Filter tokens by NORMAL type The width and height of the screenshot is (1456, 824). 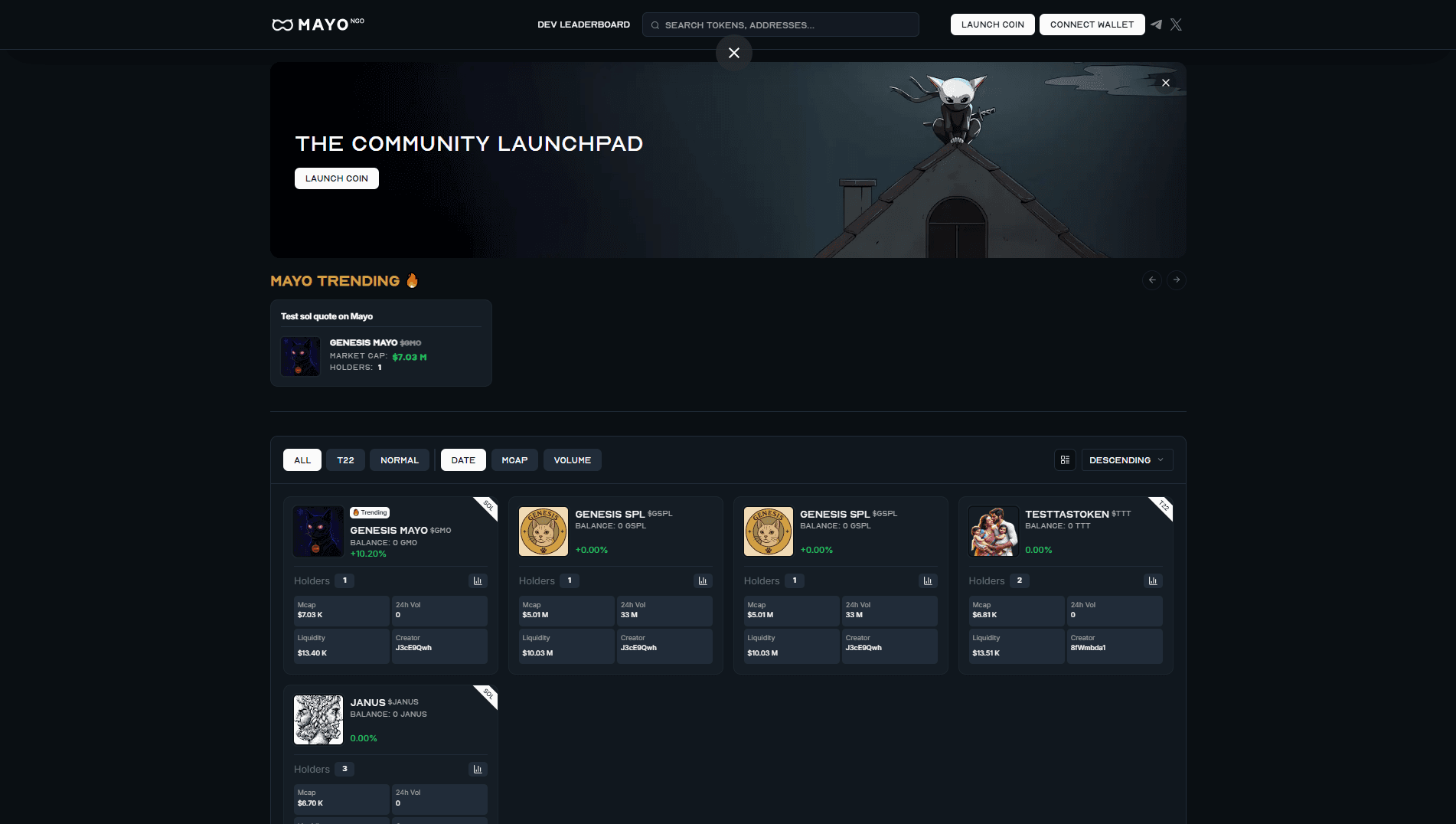tap(399, 460)
